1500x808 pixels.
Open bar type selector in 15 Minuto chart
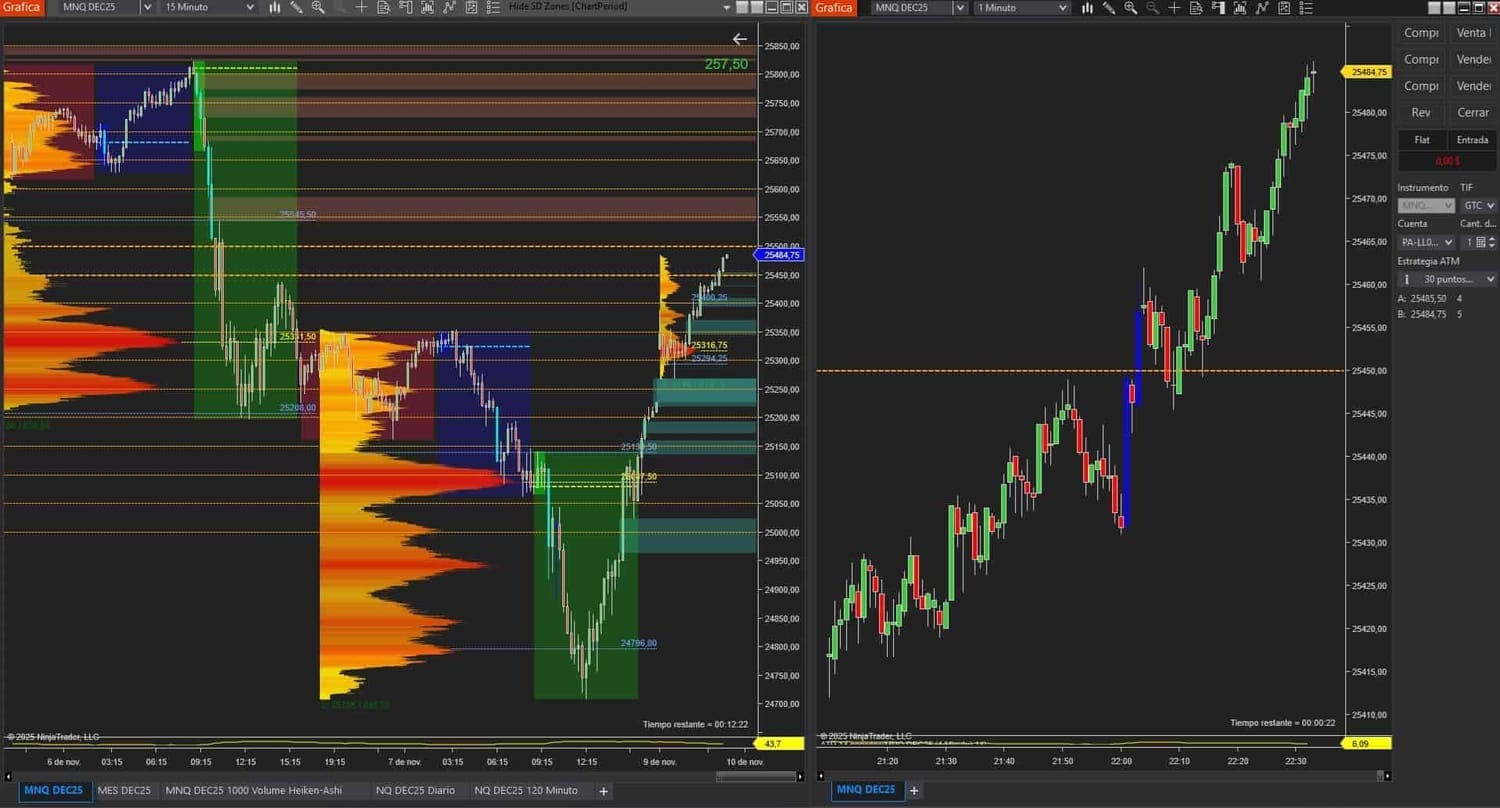(275, 7)
